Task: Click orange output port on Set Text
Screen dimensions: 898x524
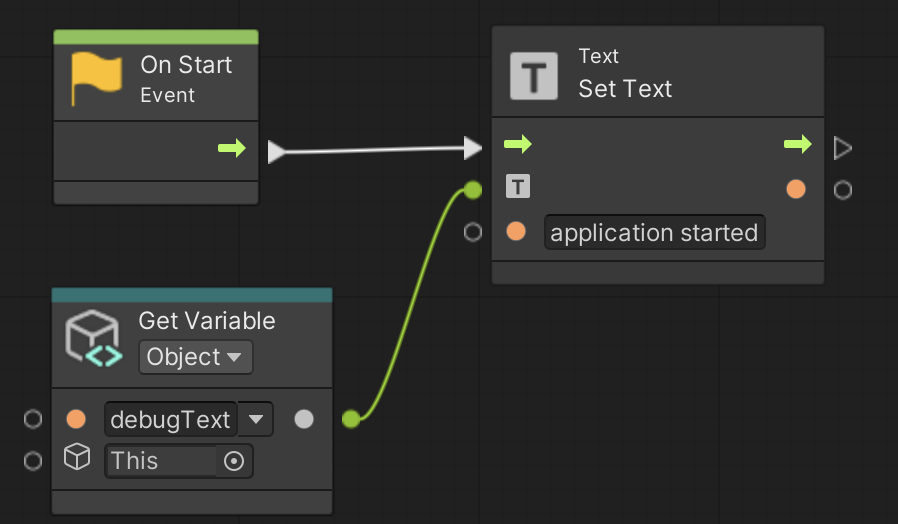Action: pyautogui.click(x=796, y=189)
